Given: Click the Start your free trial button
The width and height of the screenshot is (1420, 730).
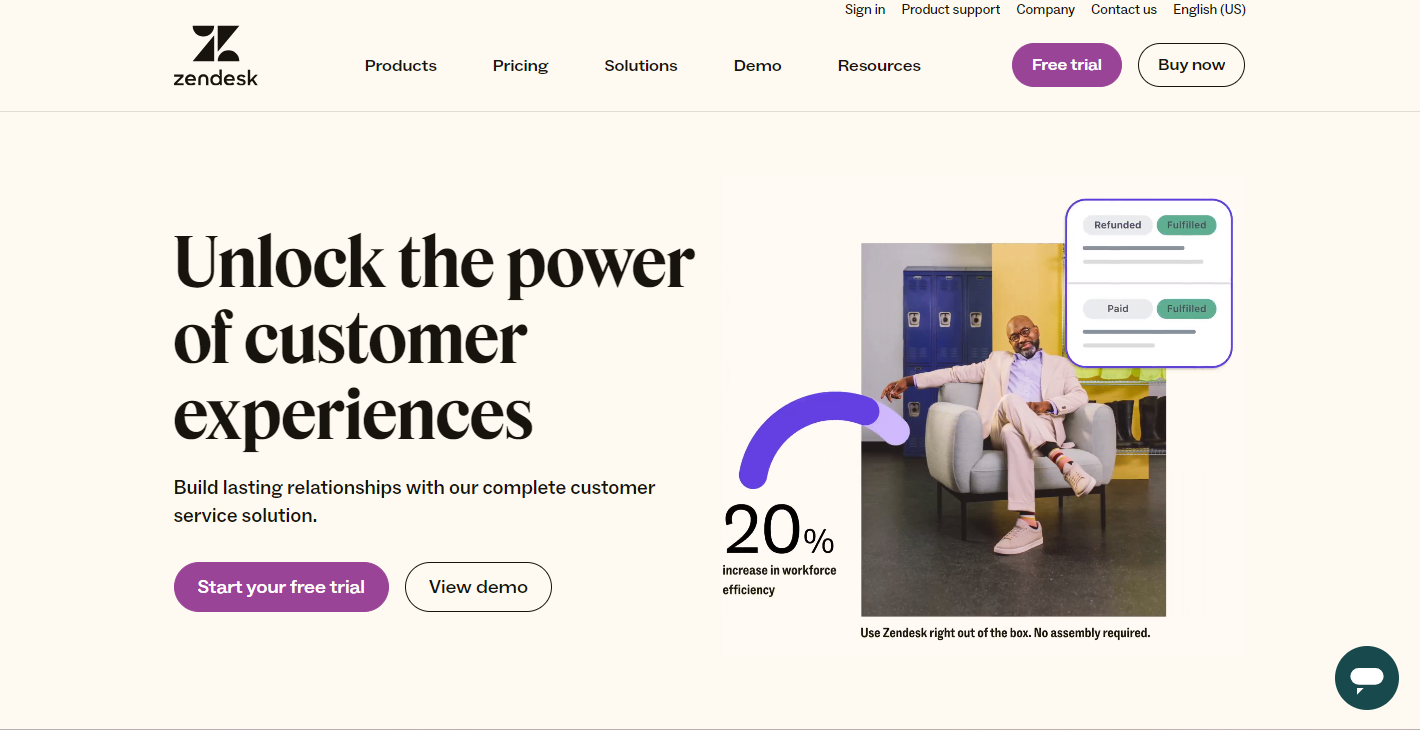Looking at the screenshot, I should coord(281,587).
